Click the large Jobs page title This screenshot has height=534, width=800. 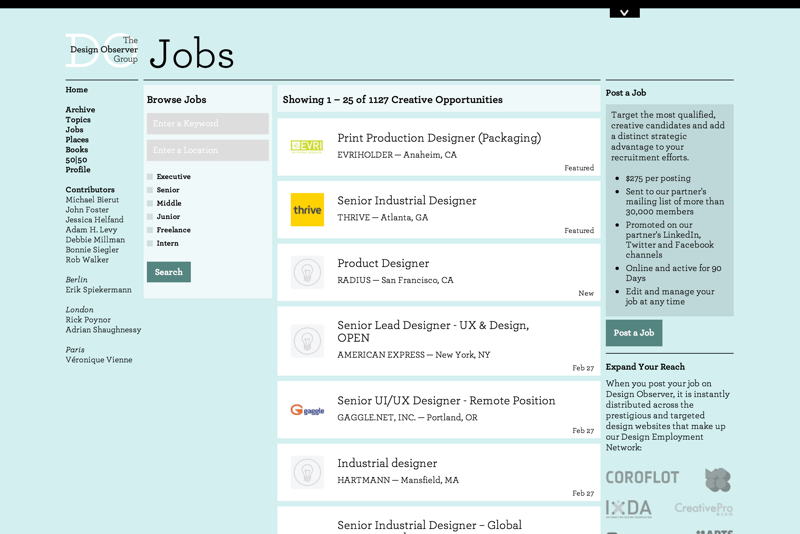tap(192, 54)
